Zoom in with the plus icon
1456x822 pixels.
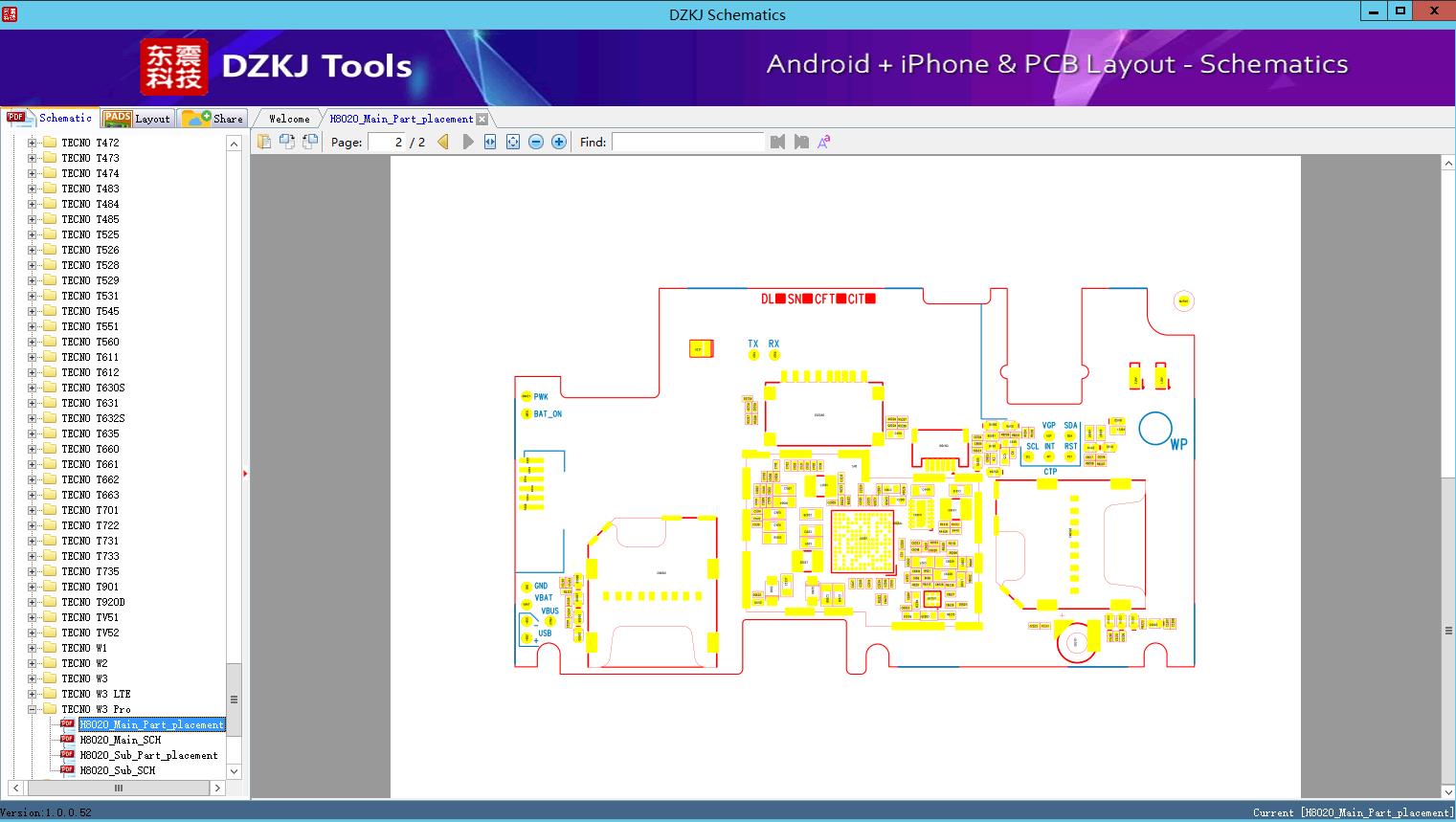point(559,142)
